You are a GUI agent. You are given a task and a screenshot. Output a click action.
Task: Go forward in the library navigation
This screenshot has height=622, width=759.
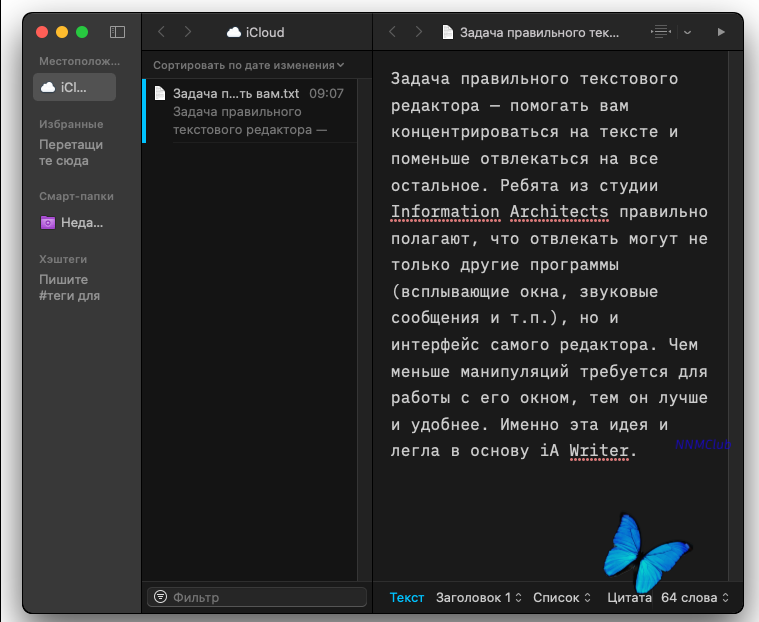(188, 32)
